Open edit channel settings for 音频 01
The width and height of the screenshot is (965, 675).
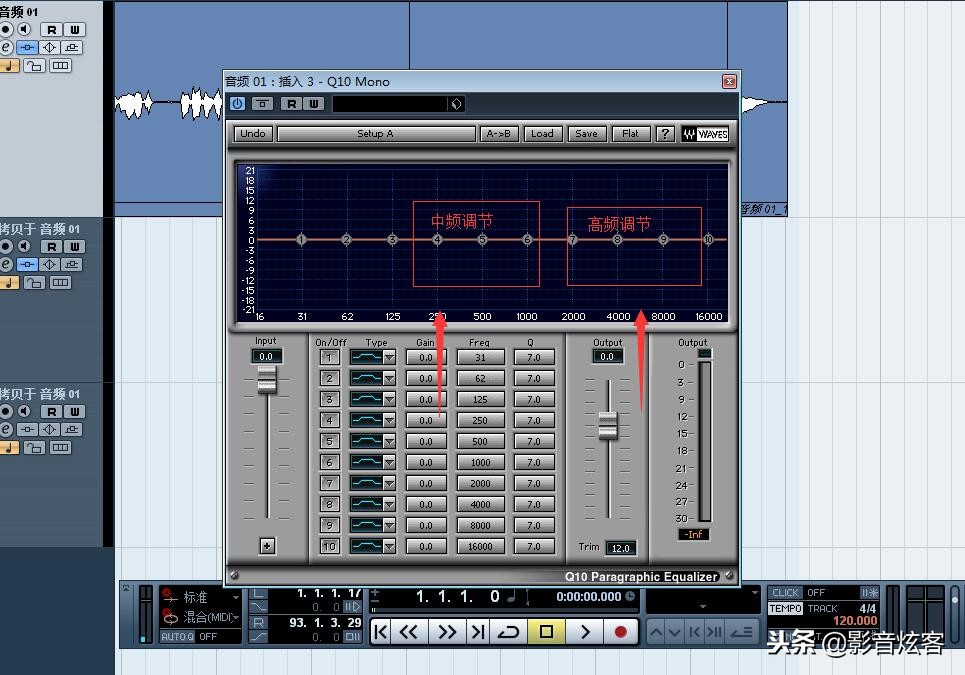[x=6, y=47]
